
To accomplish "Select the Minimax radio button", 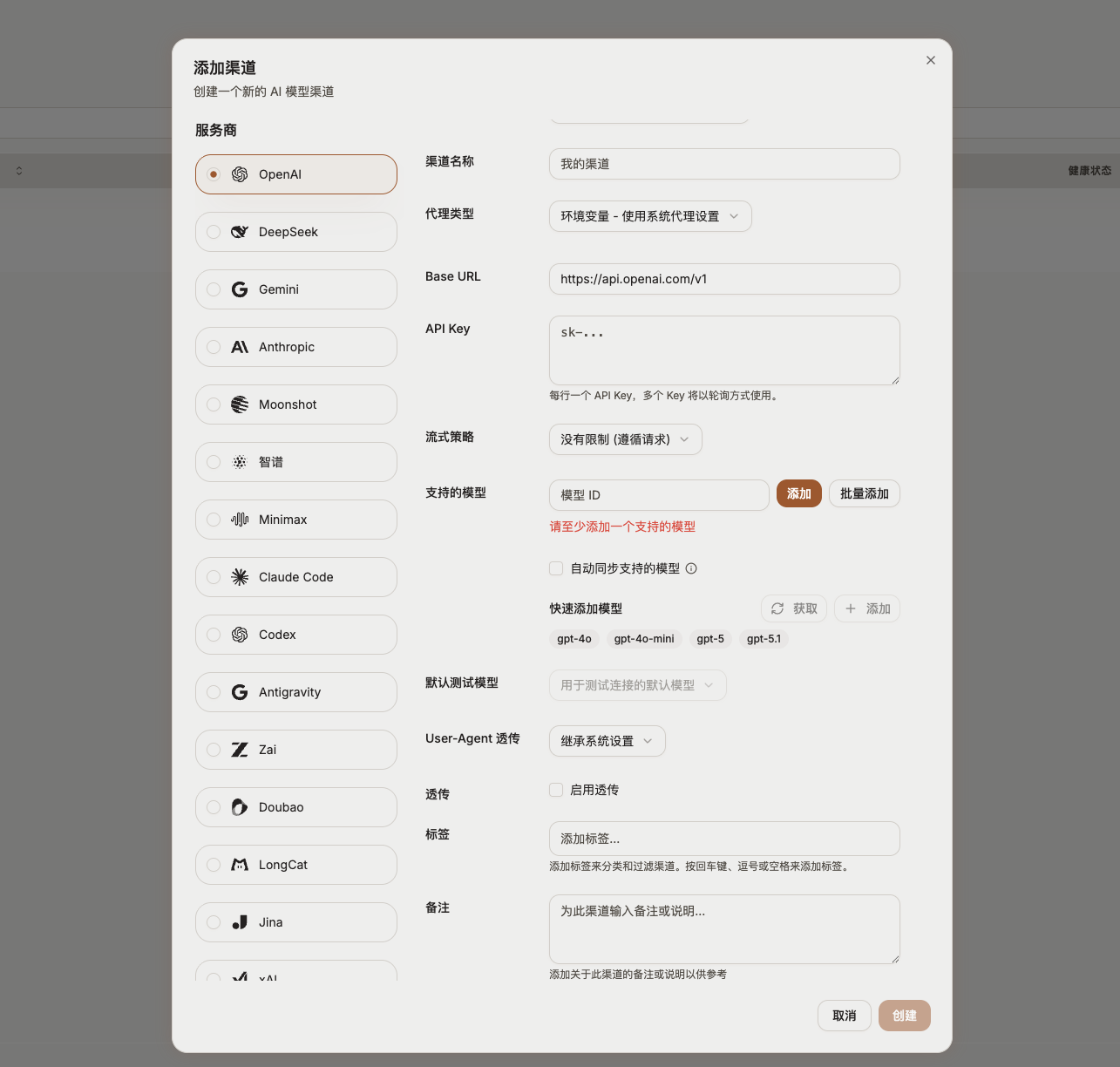I will [214, 520].
